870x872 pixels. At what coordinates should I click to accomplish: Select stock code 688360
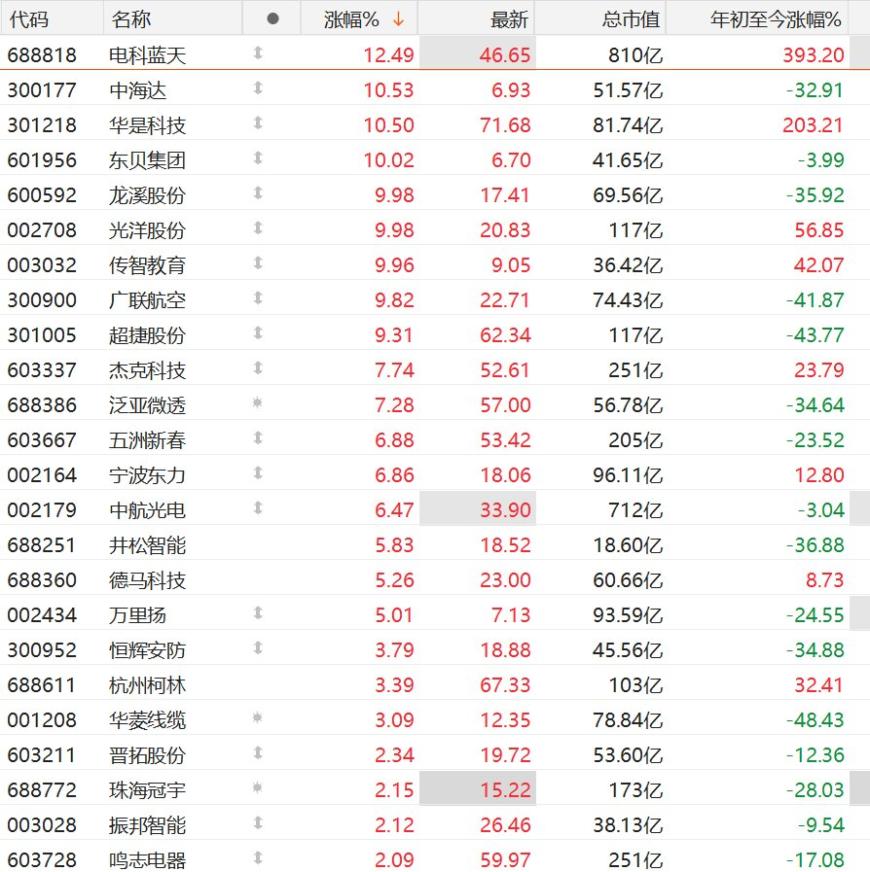[42, 581]
